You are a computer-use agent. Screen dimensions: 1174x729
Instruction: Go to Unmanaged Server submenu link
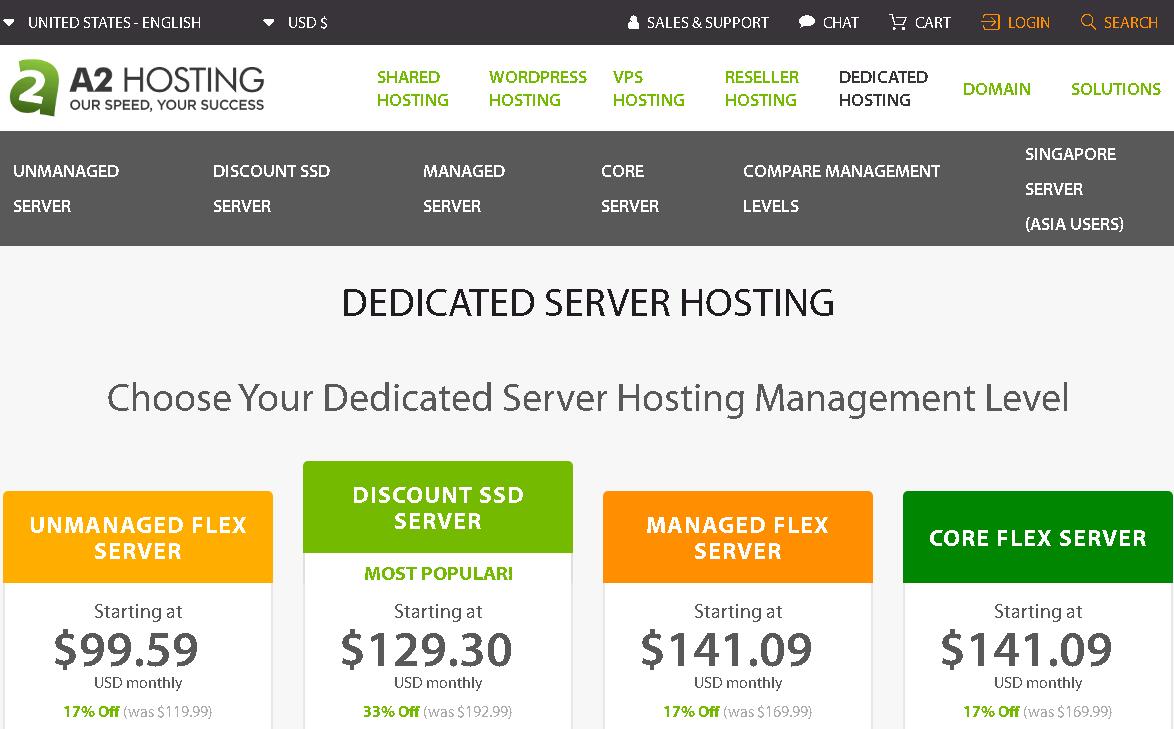66,189
